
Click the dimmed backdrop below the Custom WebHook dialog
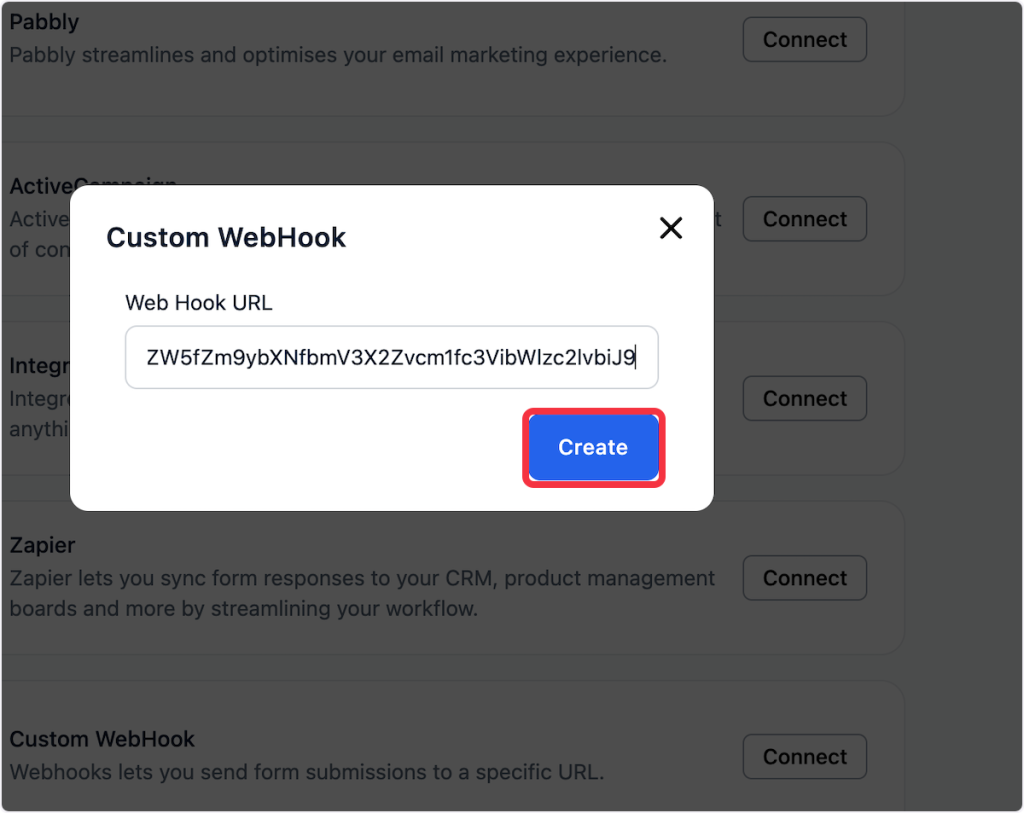tap(400, 530)
